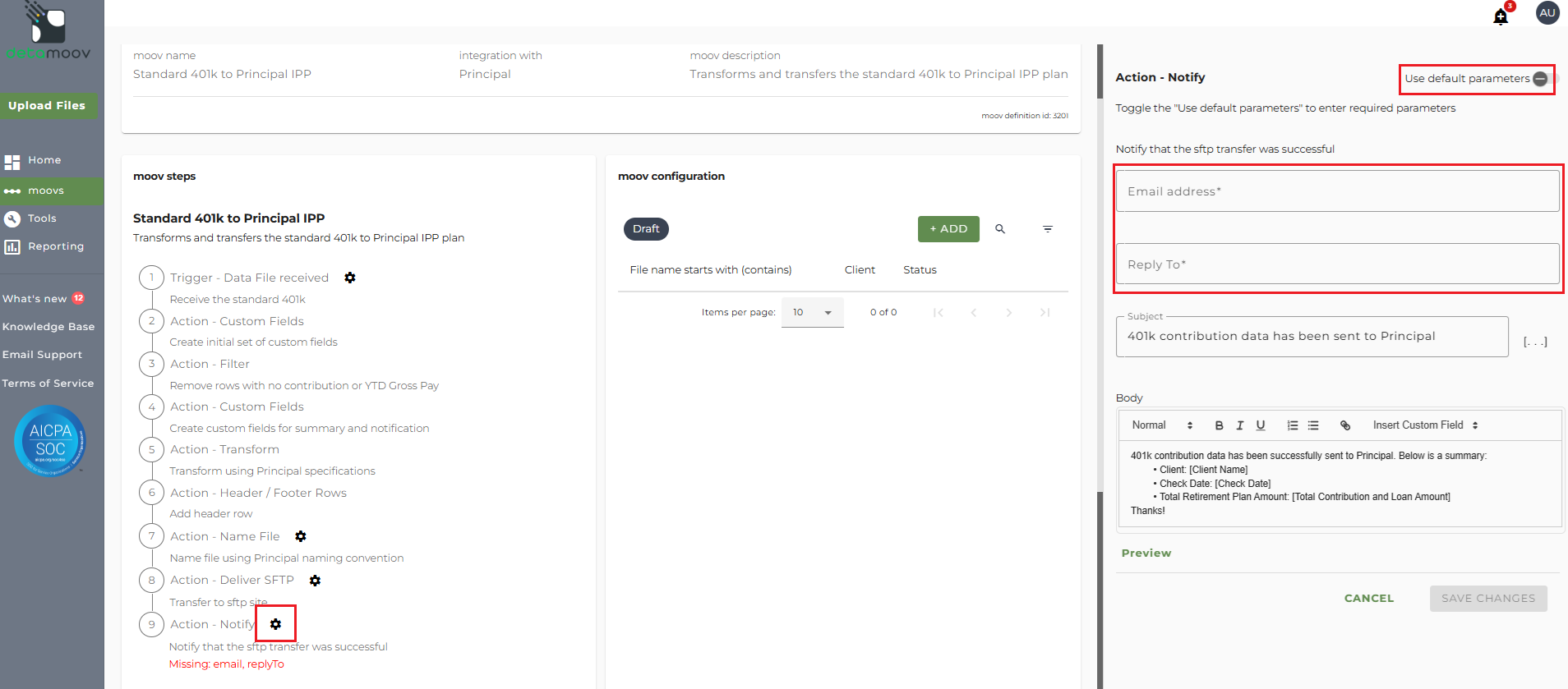Click the datamoov logo
Viewport: 1568px width, 689px height.
tap(48, 31)
